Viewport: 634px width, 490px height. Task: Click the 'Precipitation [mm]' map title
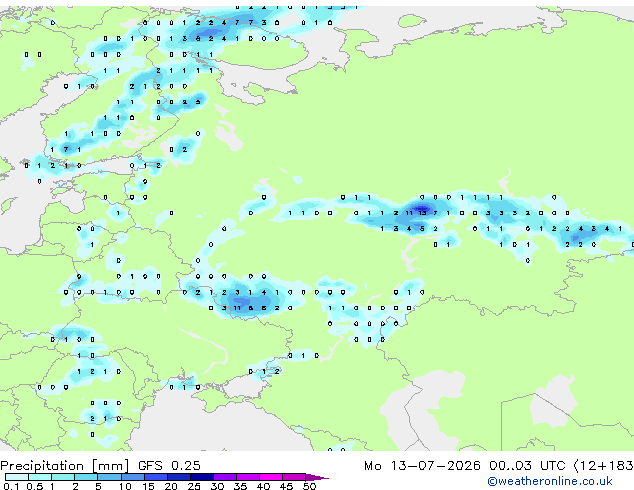pos(65,466)
